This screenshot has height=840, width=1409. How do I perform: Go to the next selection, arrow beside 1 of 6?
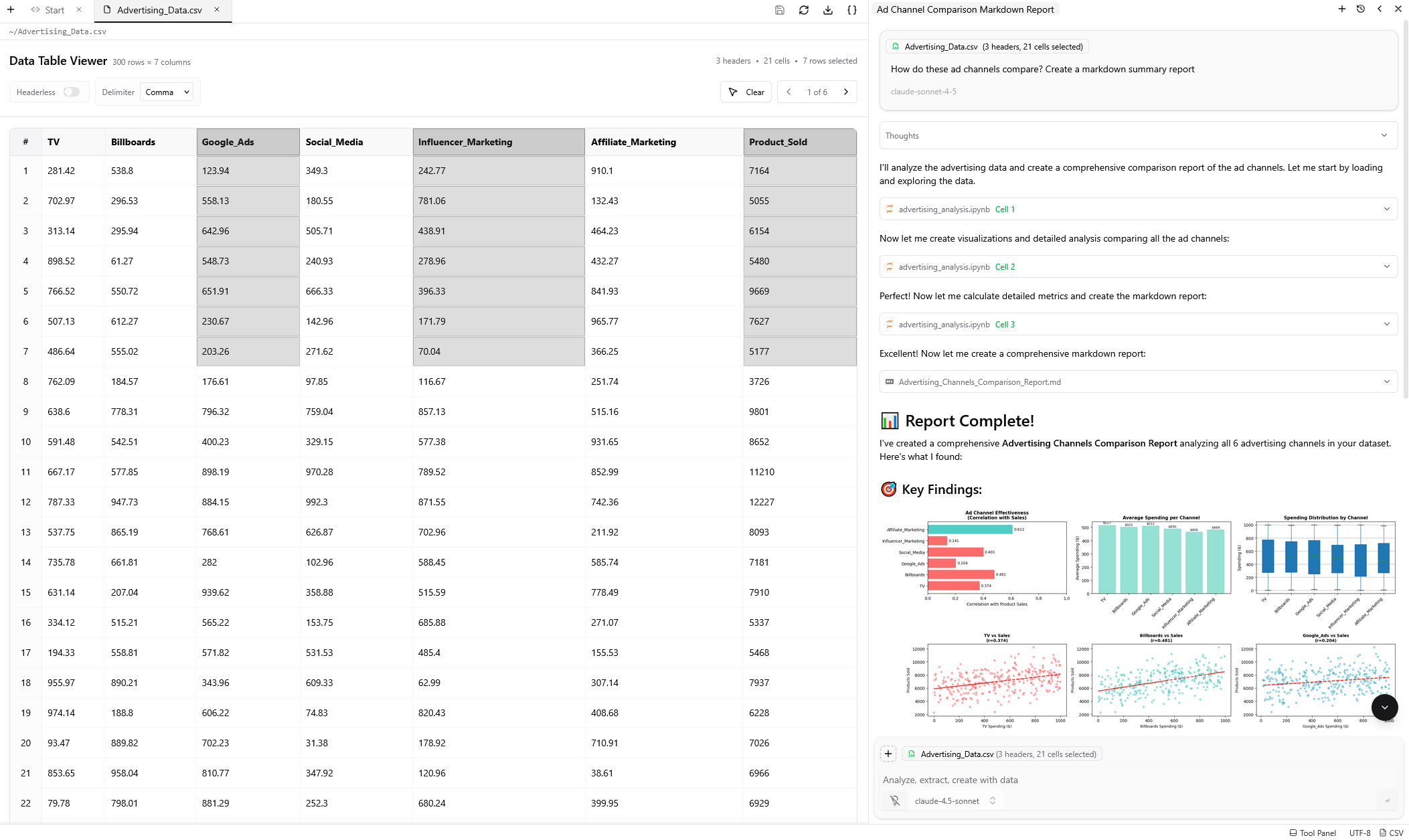point(846,92)
